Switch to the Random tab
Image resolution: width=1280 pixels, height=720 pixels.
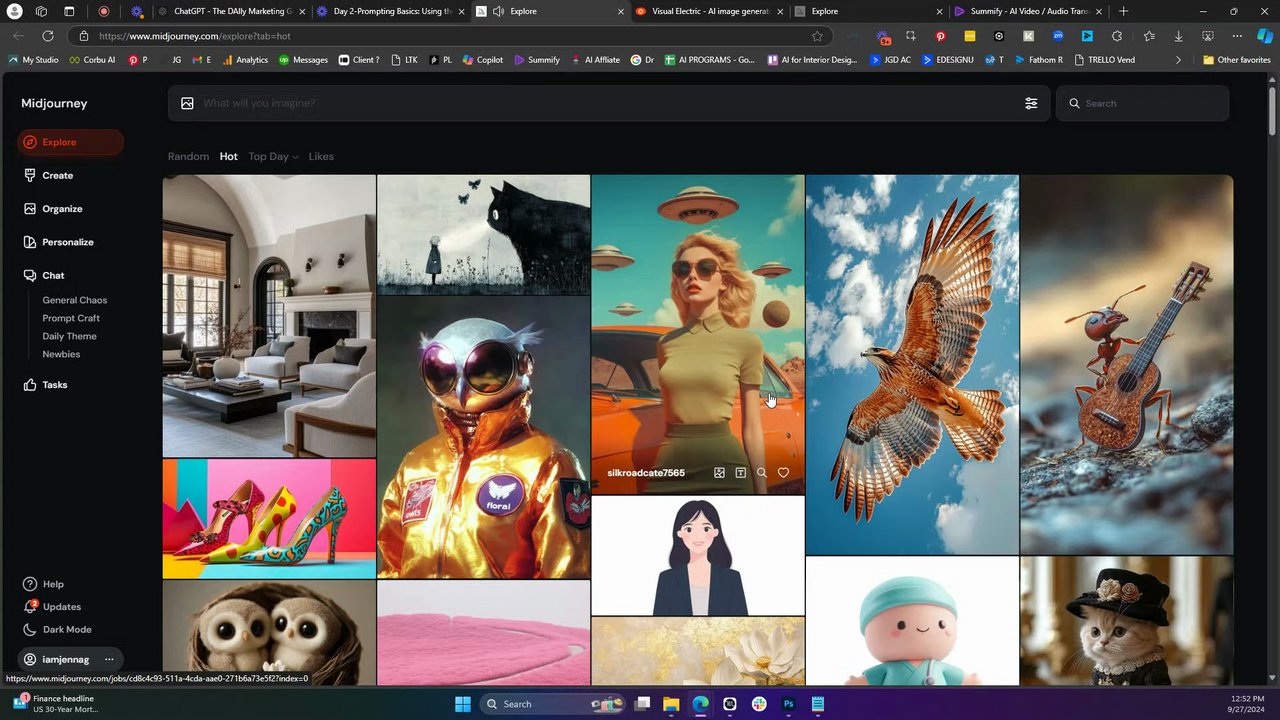tap(188, 157)
